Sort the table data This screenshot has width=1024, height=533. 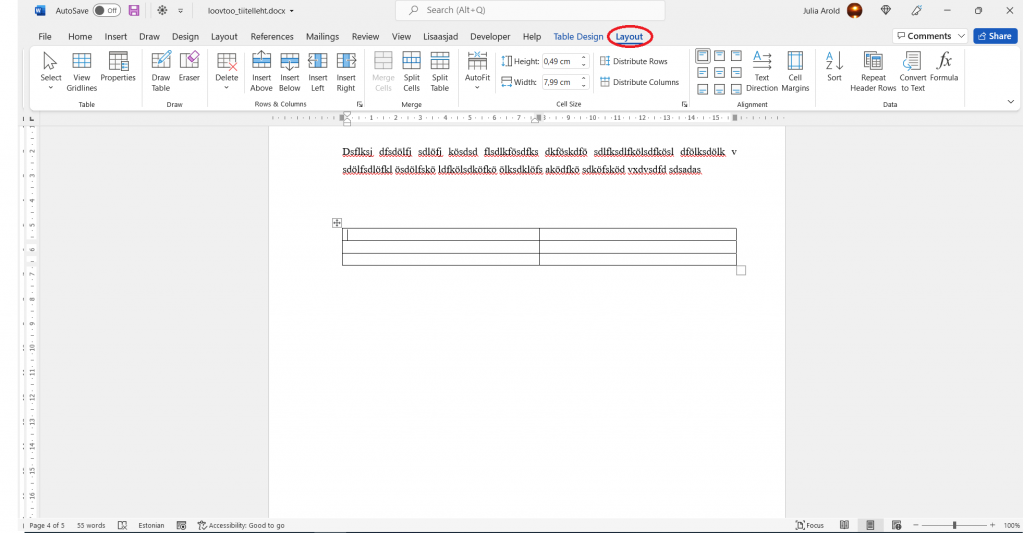(834, 67)
